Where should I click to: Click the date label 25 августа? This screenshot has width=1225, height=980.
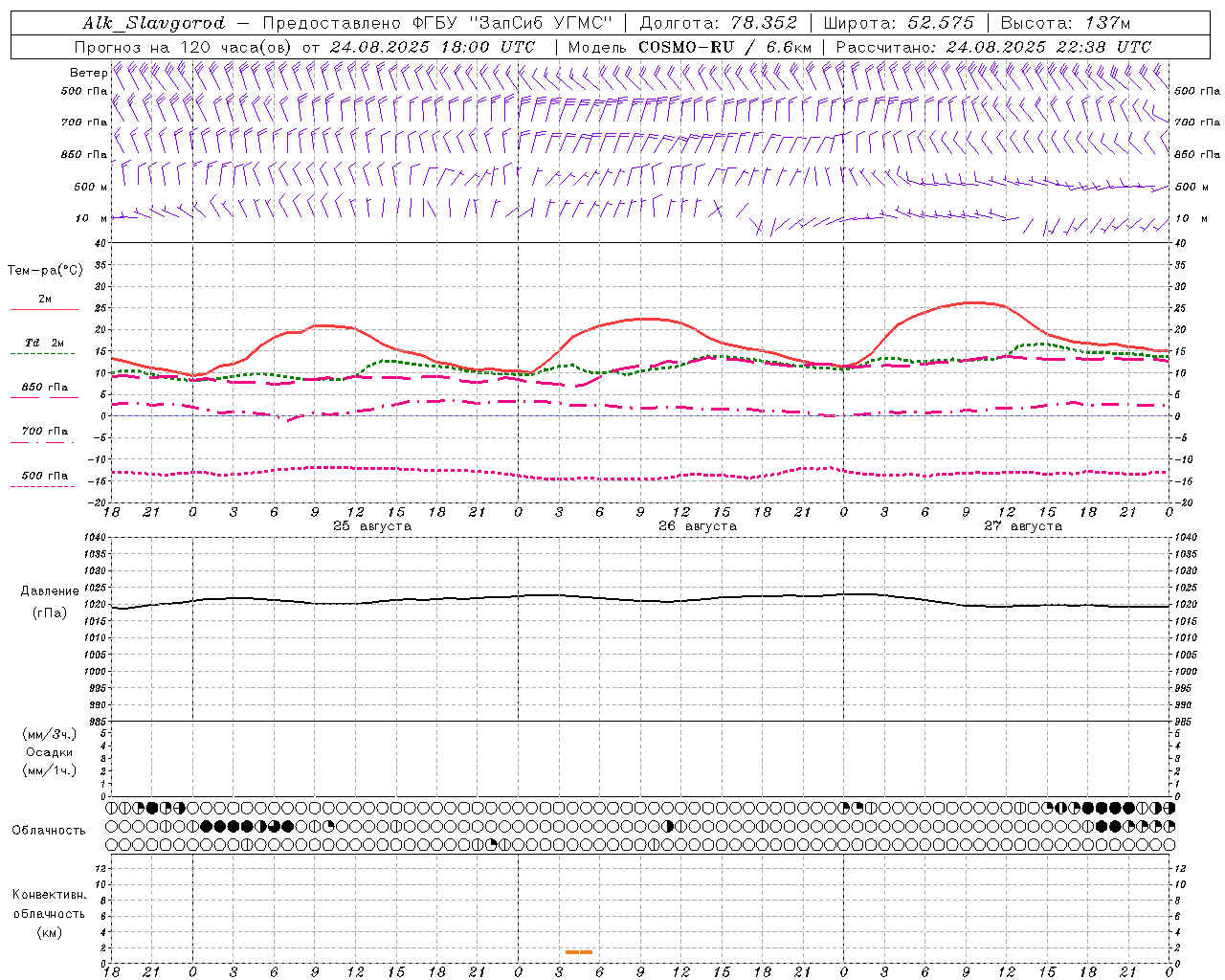pos(372,526)
